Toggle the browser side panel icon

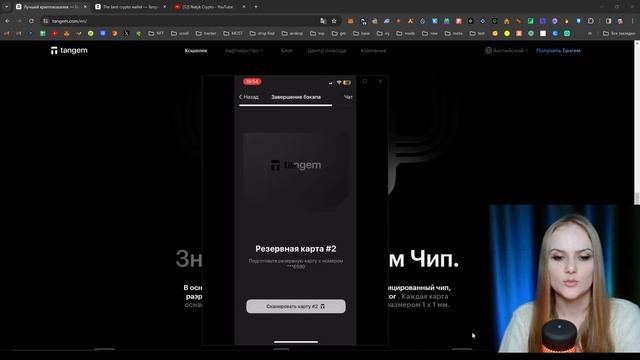[609, 21]
